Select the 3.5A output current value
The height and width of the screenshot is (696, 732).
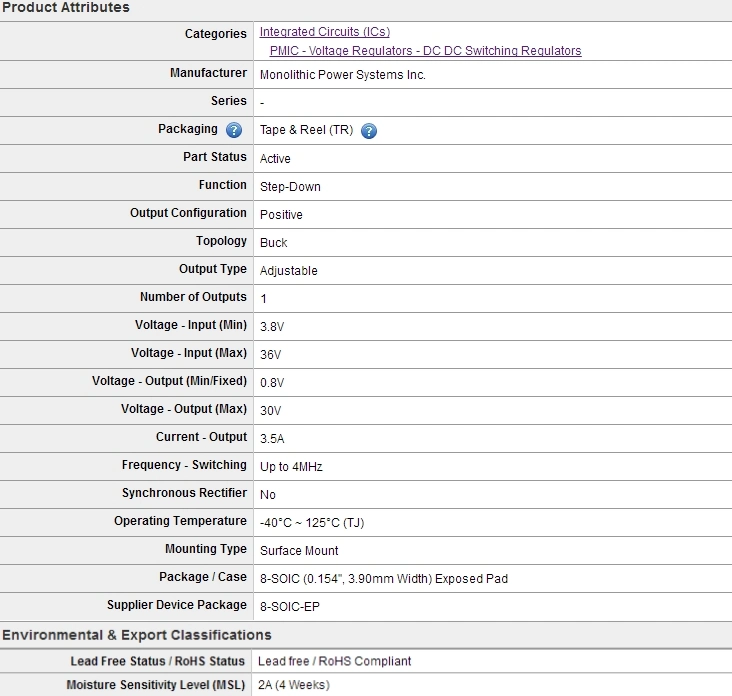pos(272,439)
